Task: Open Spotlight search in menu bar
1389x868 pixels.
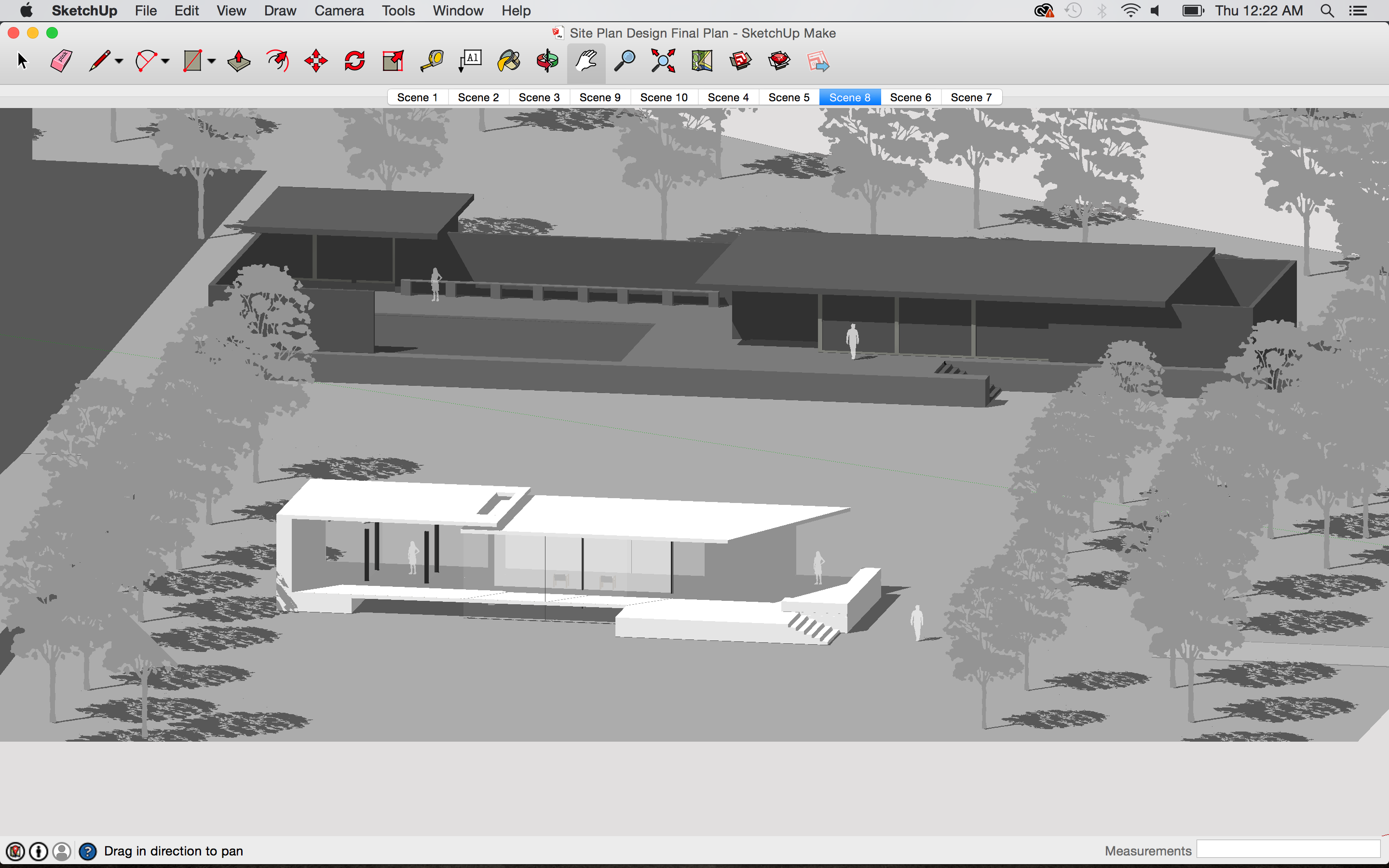Action: (1327, 10)
